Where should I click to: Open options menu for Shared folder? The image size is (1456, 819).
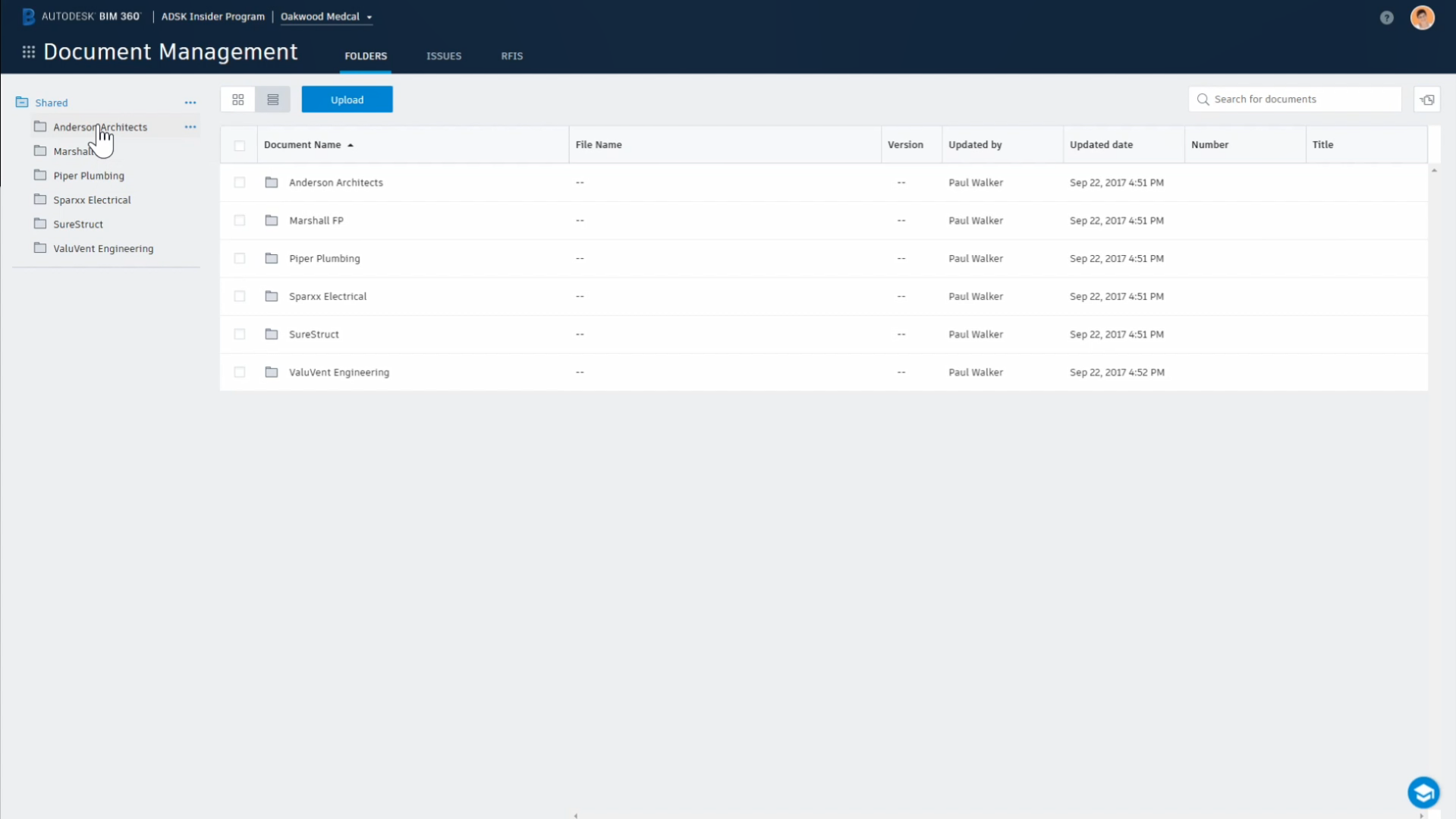pyautogui.click(x=190, y=102)
